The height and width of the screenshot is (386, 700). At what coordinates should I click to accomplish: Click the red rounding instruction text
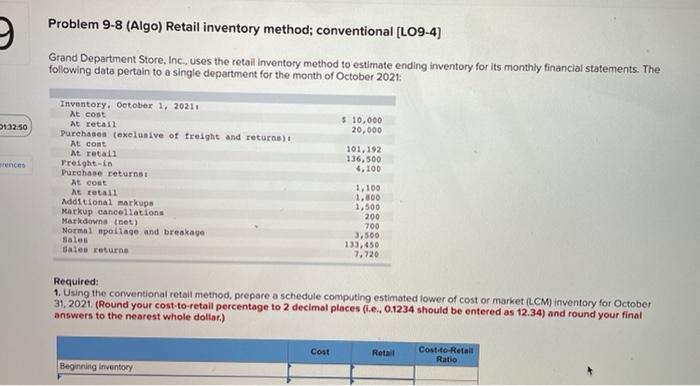[x=348, y=311]
